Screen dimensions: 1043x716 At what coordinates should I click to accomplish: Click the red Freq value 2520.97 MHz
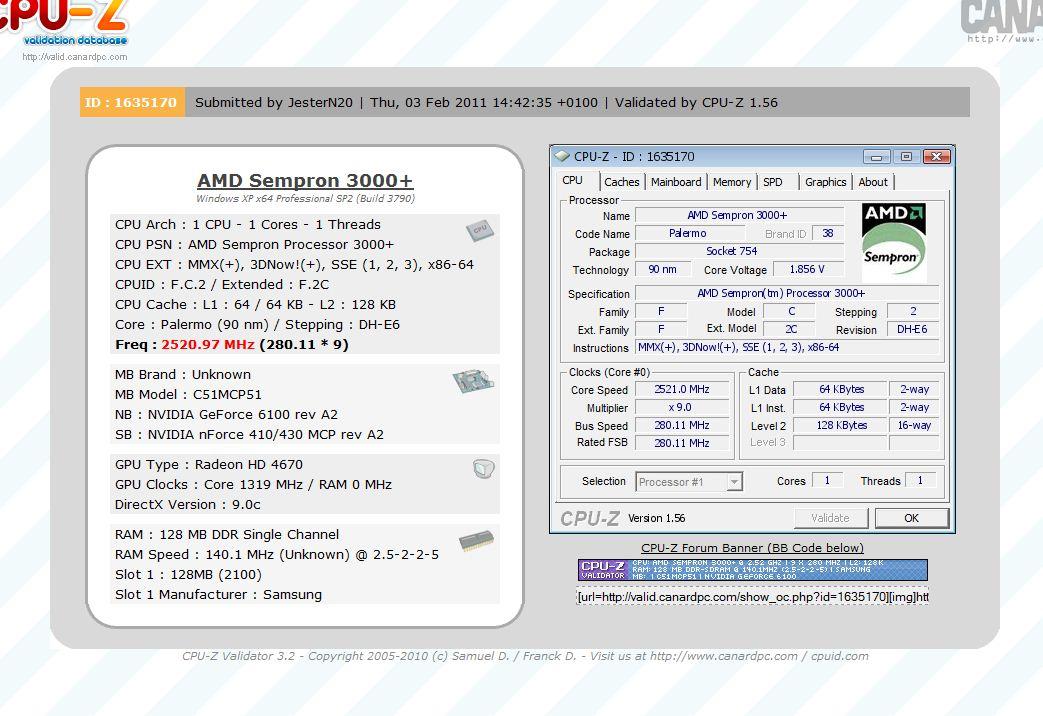click(x=208, y=345)
